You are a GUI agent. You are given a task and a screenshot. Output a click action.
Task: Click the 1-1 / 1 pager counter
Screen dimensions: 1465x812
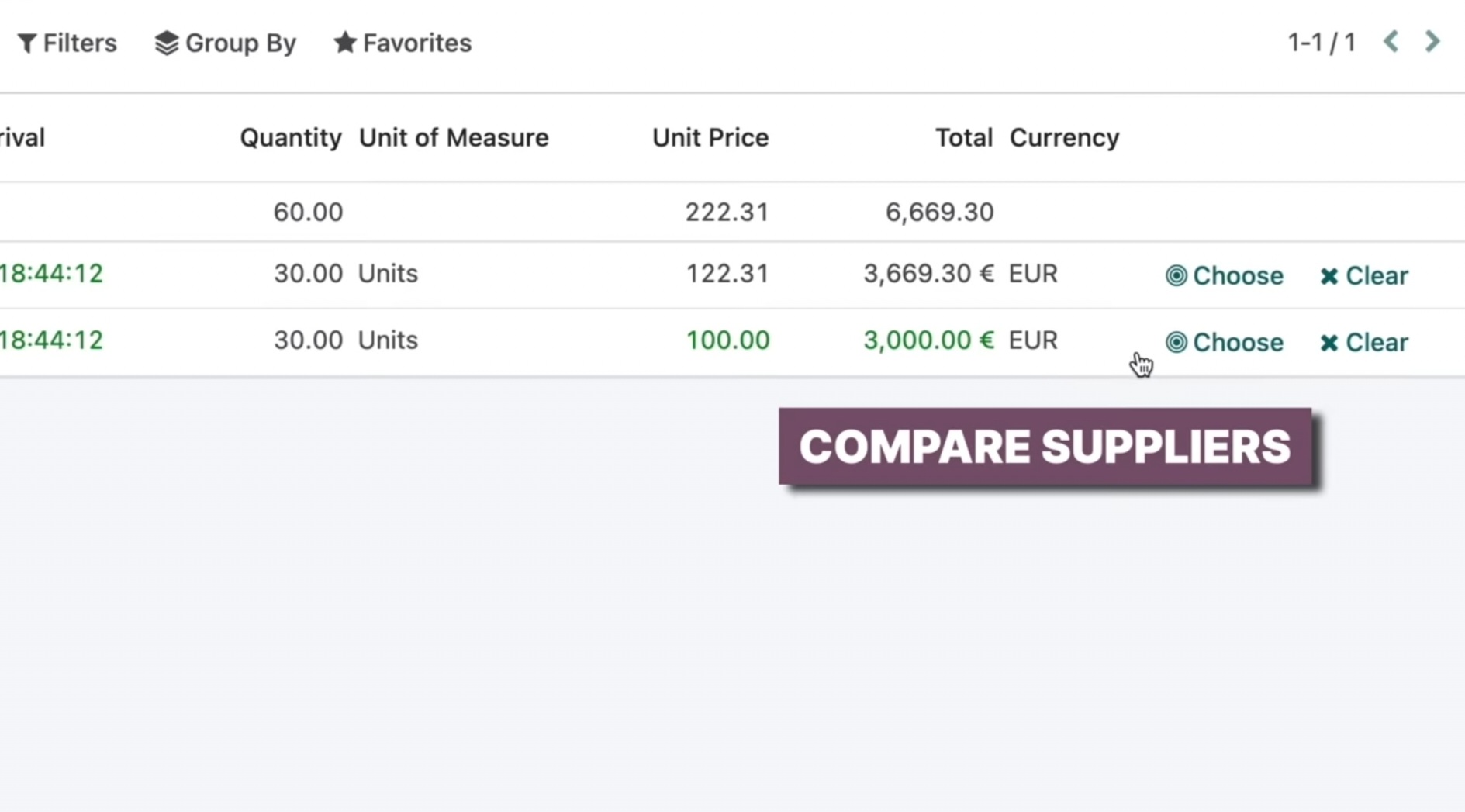point(1322,43)
